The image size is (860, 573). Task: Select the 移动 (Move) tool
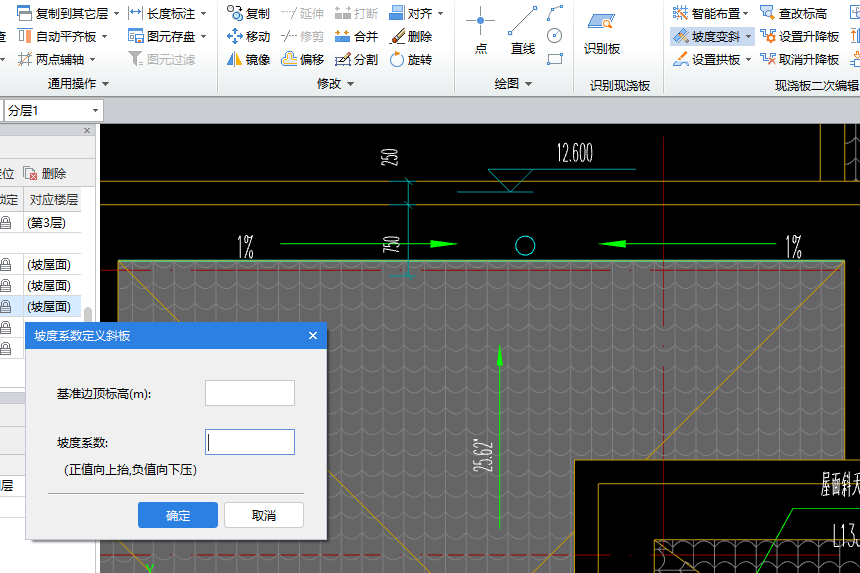pyautogui.click(x=248, y=37)
